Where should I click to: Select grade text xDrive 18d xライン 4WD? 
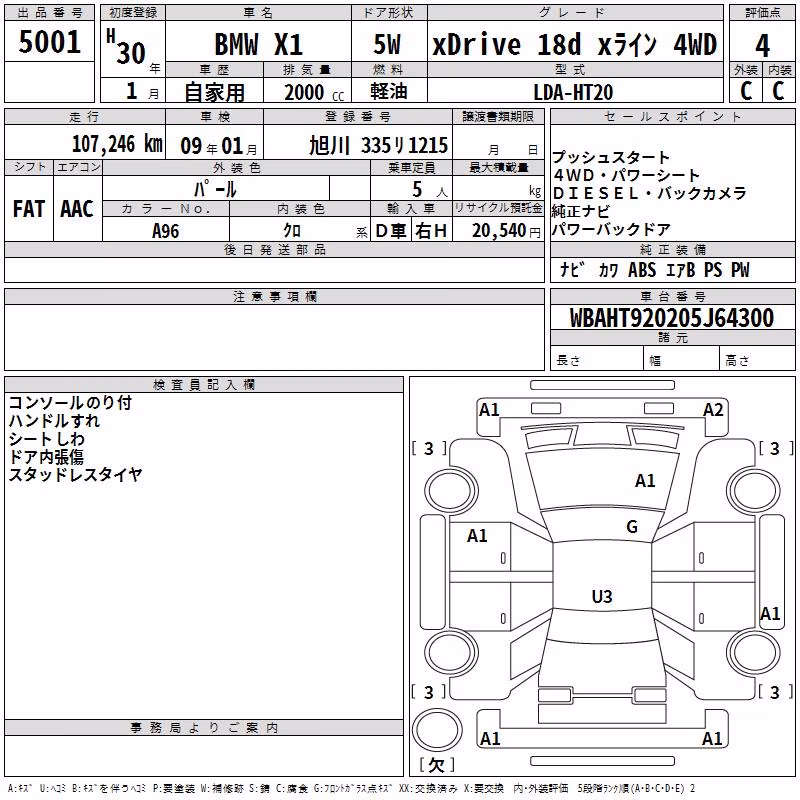(x=575, y=44)
